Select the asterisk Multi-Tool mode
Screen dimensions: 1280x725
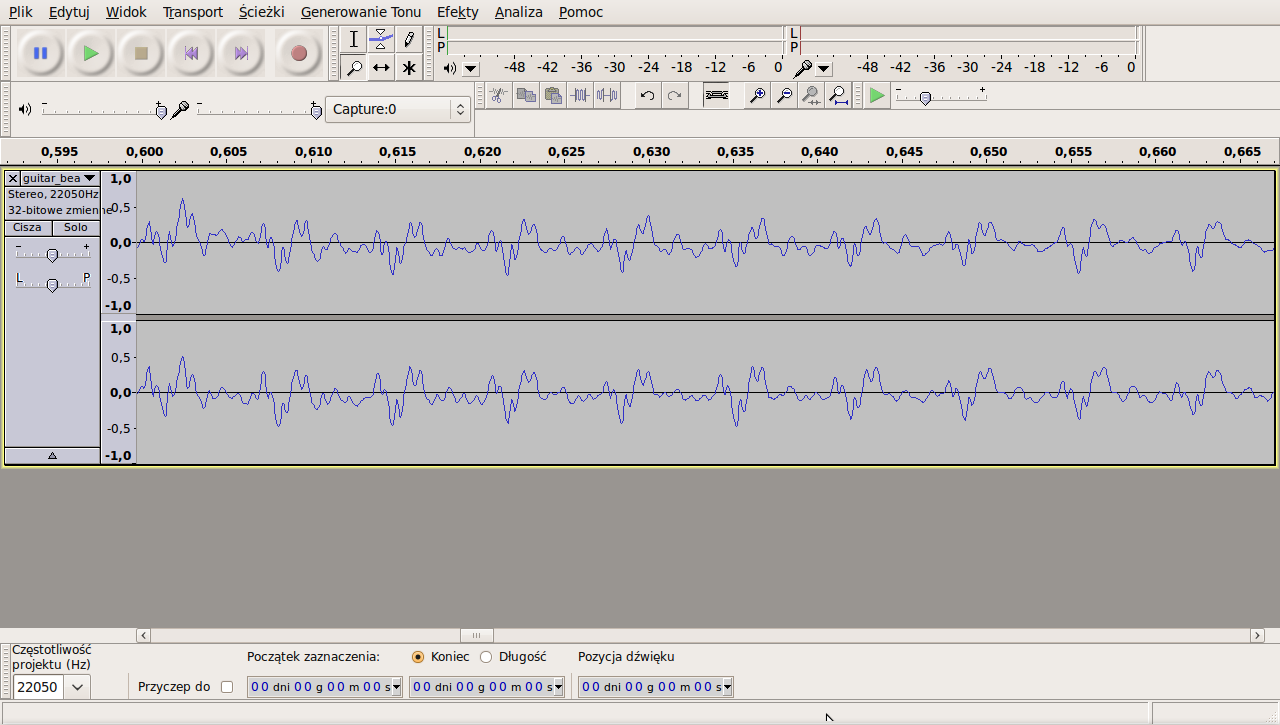tap(408, 68)
